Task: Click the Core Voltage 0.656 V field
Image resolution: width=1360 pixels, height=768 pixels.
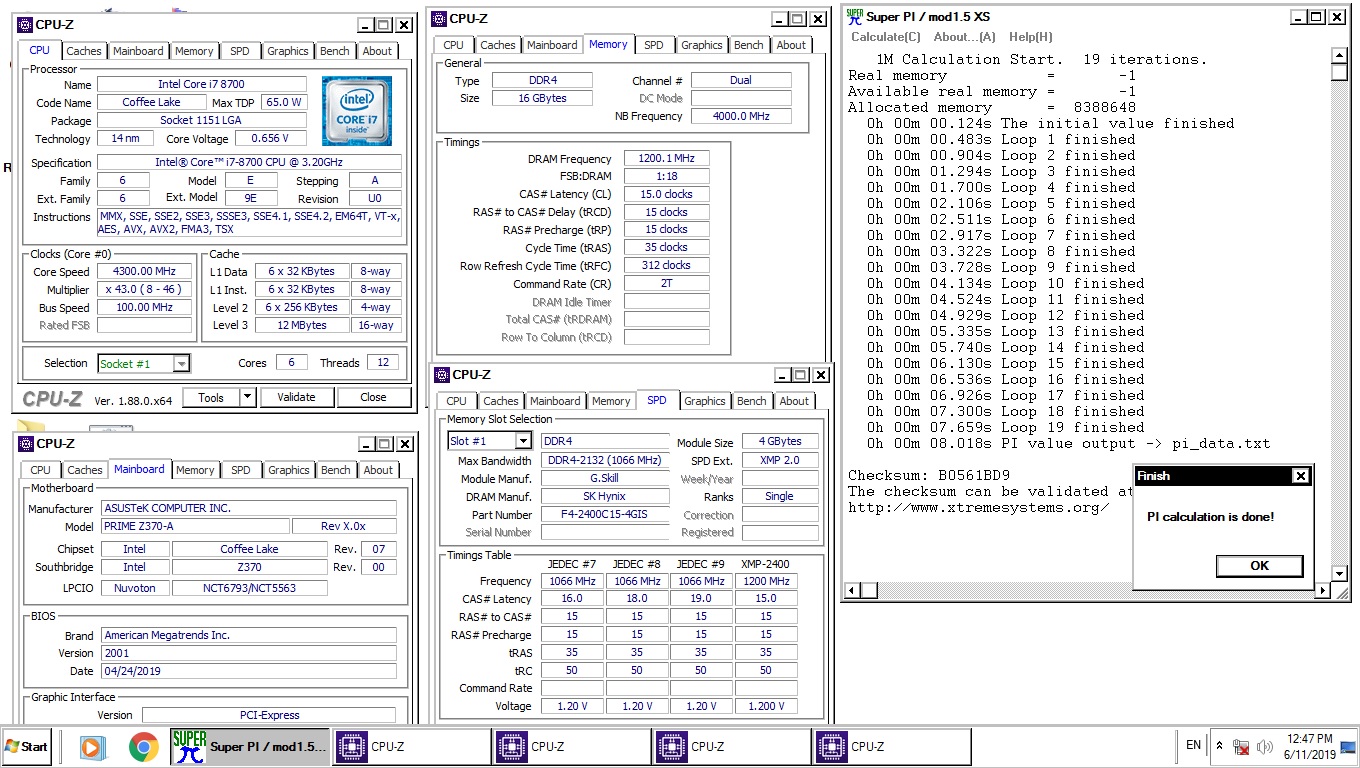Action: [269, 139]
